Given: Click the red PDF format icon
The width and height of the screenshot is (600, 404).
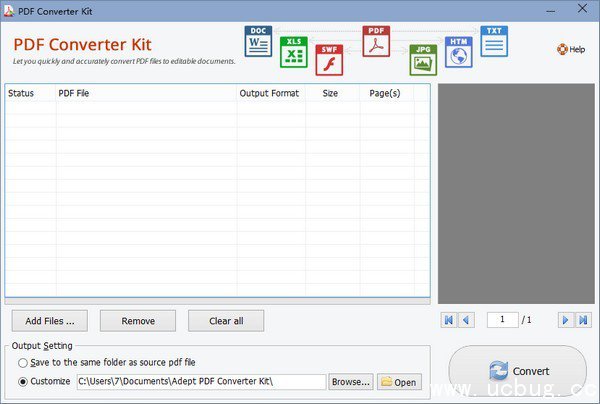Looking at the screenshot, I should (376, 42).
